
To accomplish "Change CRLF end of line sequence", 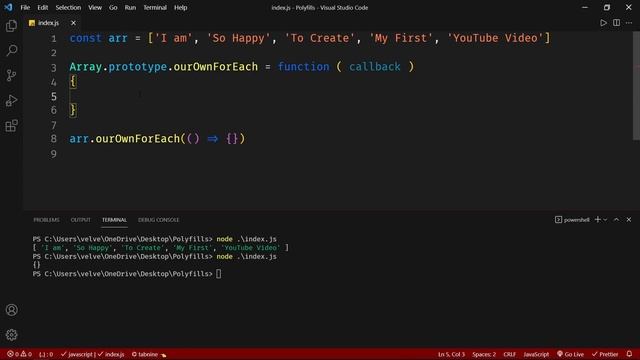I will tap(509, 354).
